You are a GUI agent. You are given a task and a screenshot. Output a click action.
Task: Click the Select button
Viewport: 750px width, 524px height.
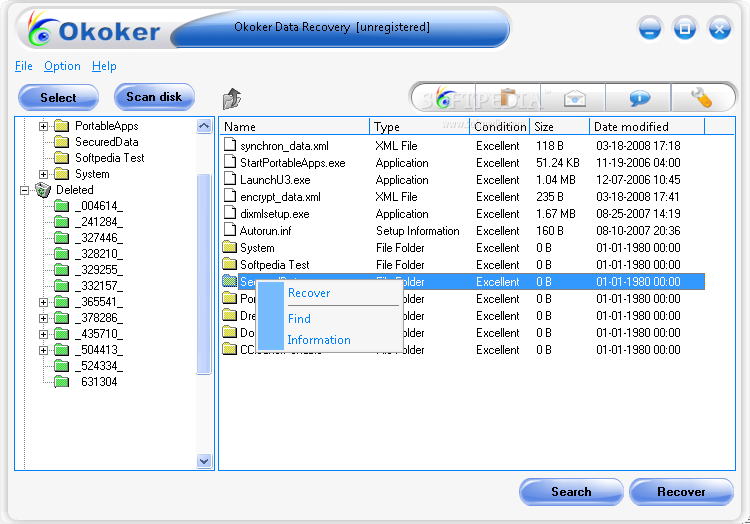58,98
